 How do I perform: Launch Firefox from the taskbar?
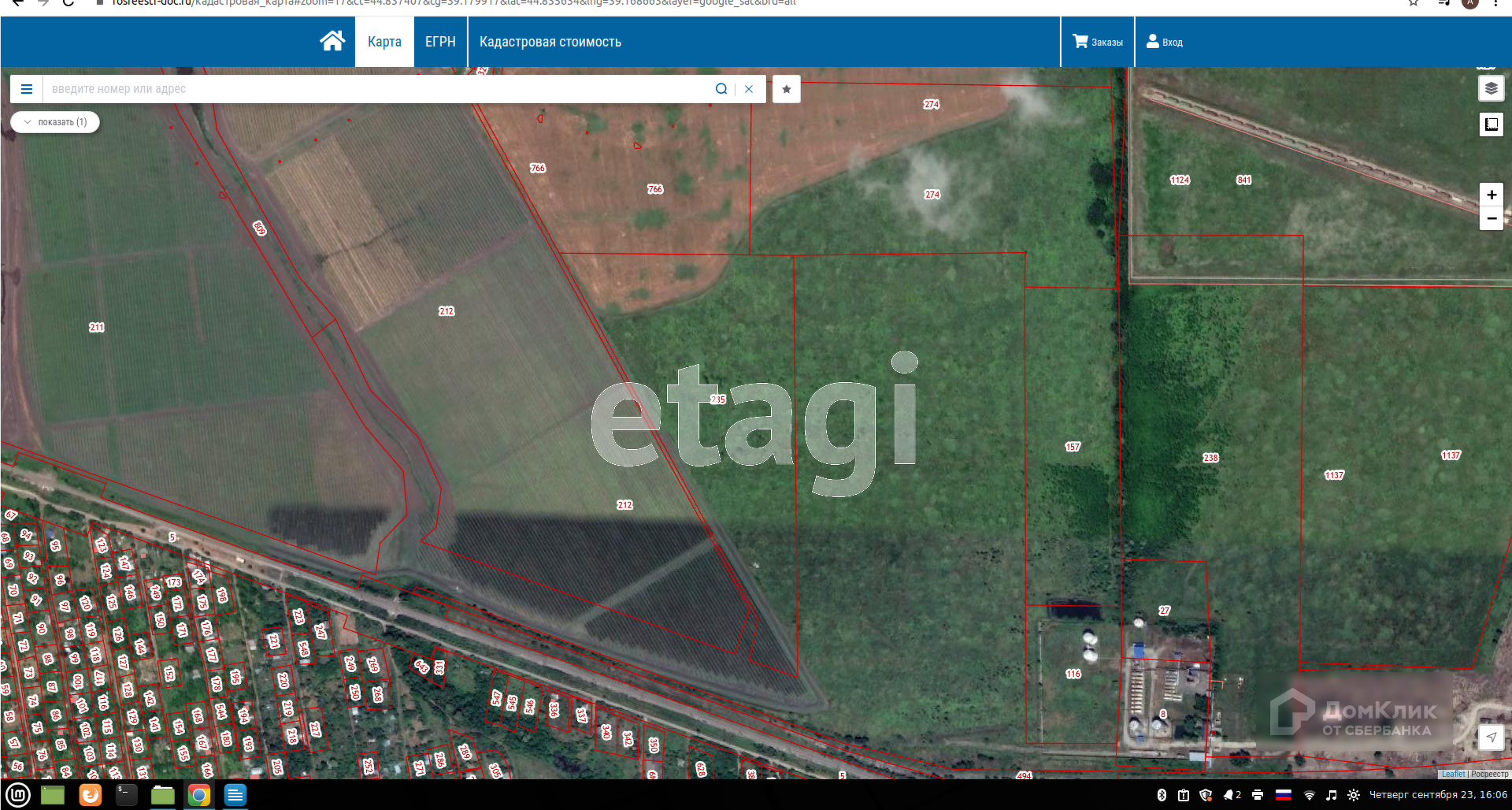coord(91,795)
